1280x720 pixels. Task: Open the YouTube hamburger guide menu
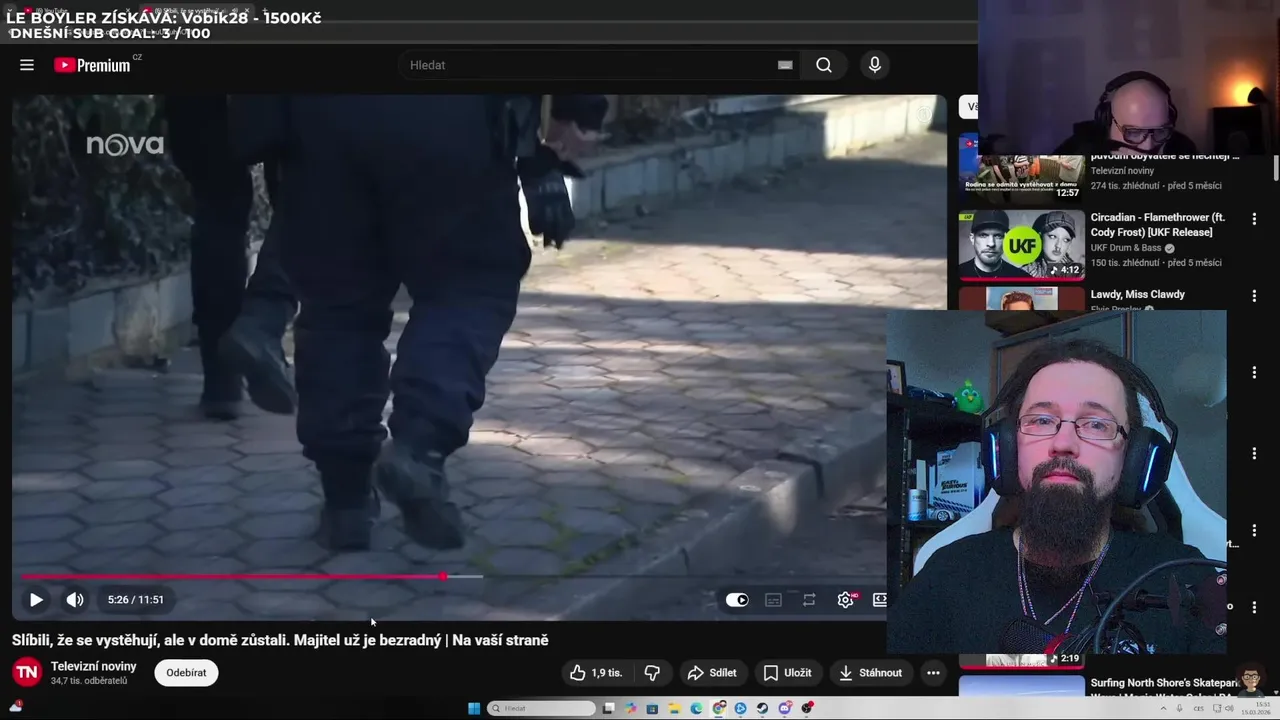pos(27,65)
